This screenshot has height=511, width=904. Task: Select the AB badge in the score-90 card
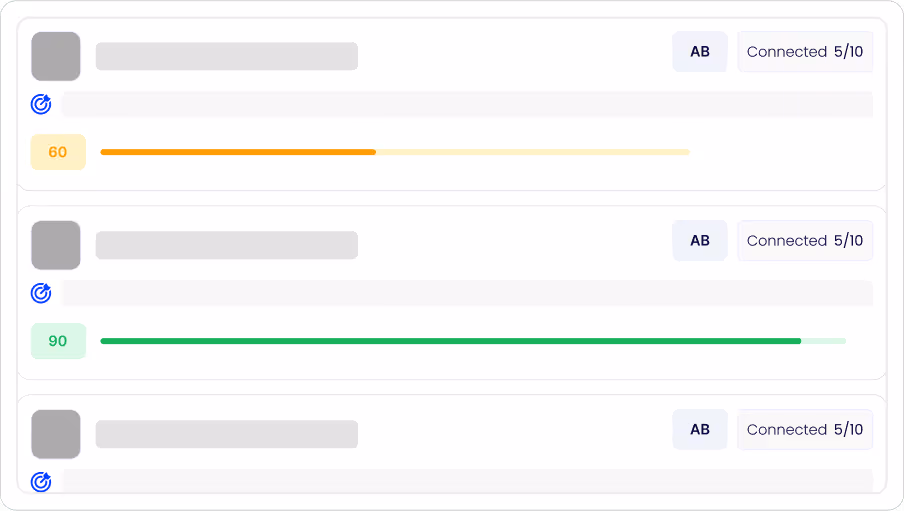coord(700,241)
